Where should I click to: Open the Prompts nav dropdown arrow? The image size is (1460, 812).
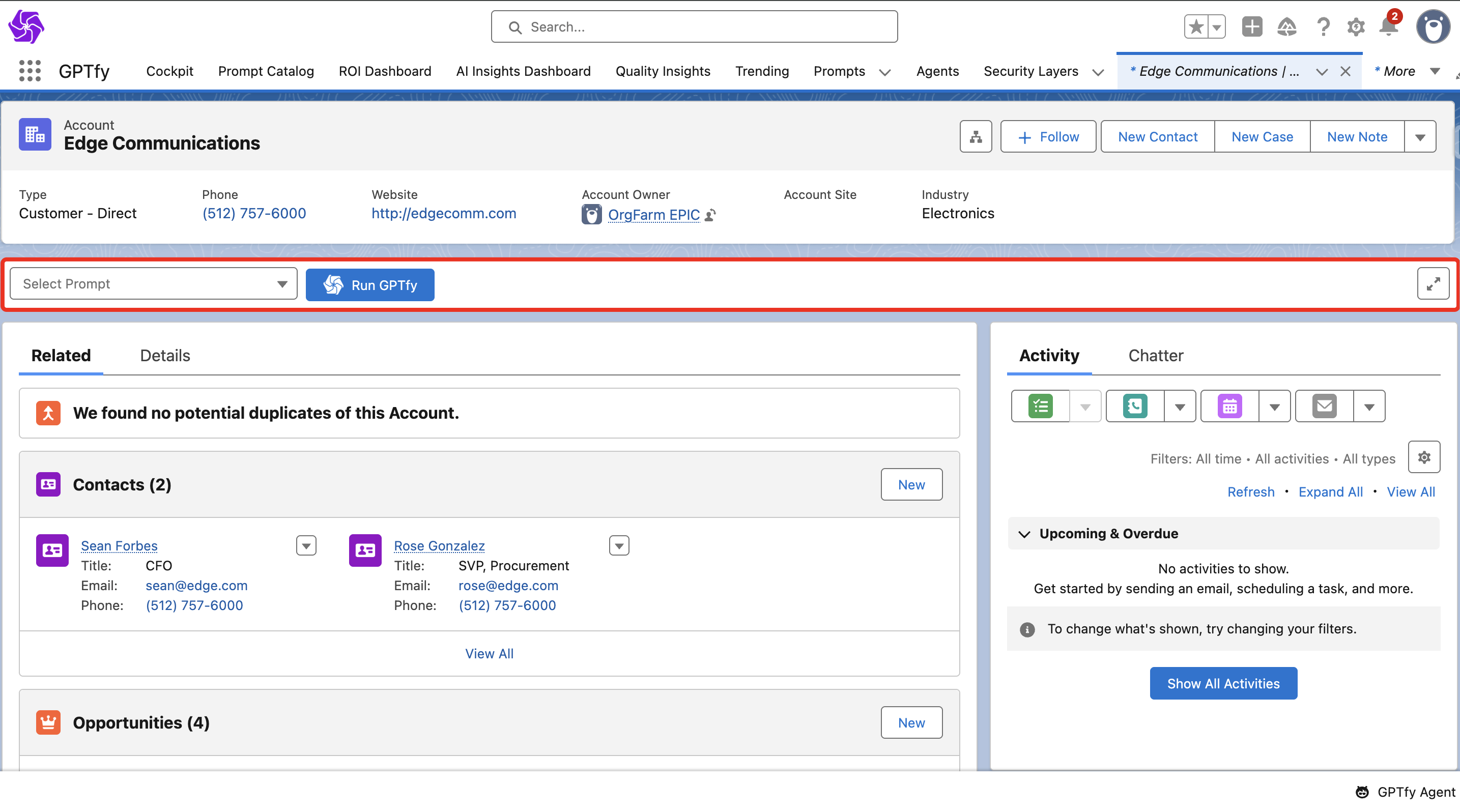[x=884, y=72]
